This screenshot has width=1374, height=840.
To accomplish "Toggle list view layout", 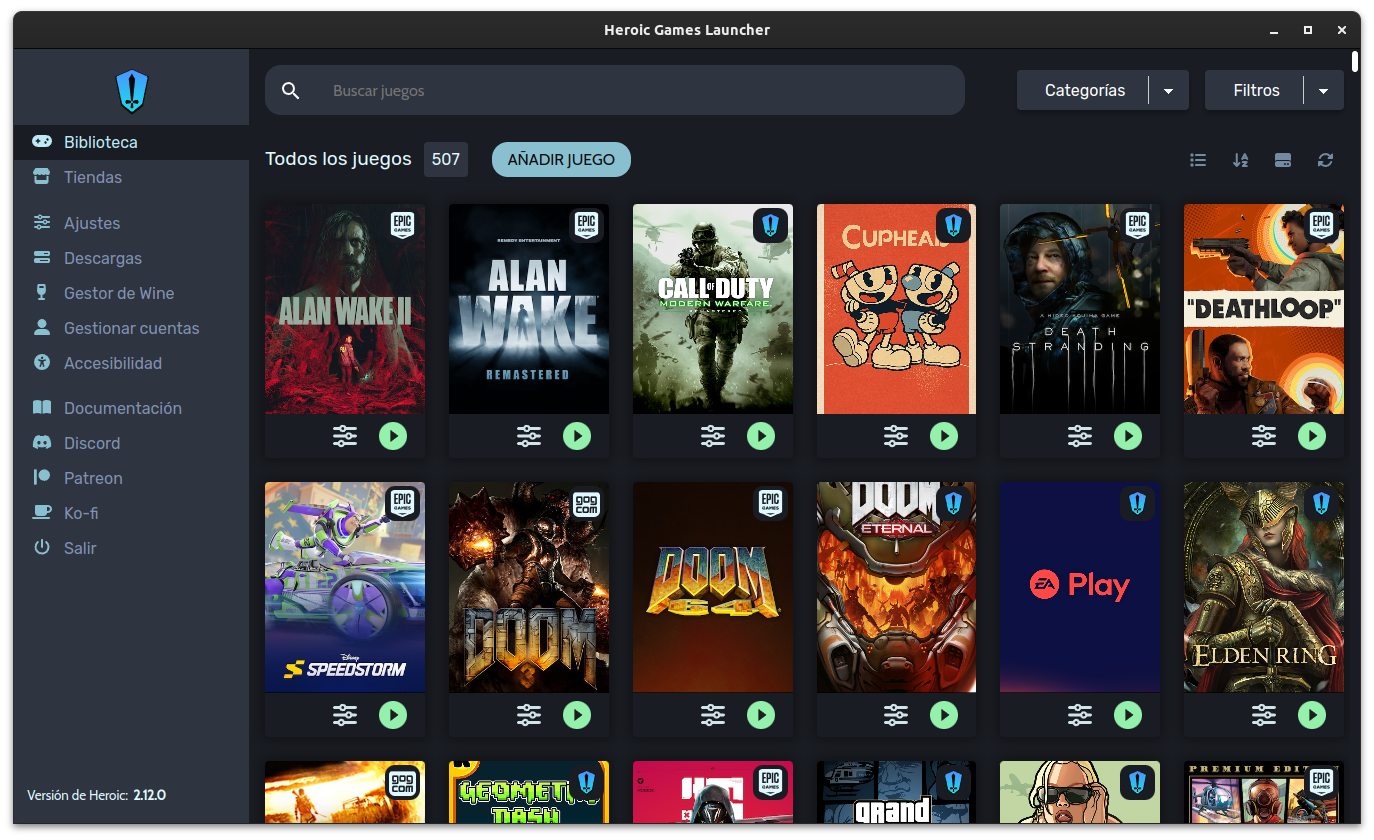I will (x=1198, y=160).
